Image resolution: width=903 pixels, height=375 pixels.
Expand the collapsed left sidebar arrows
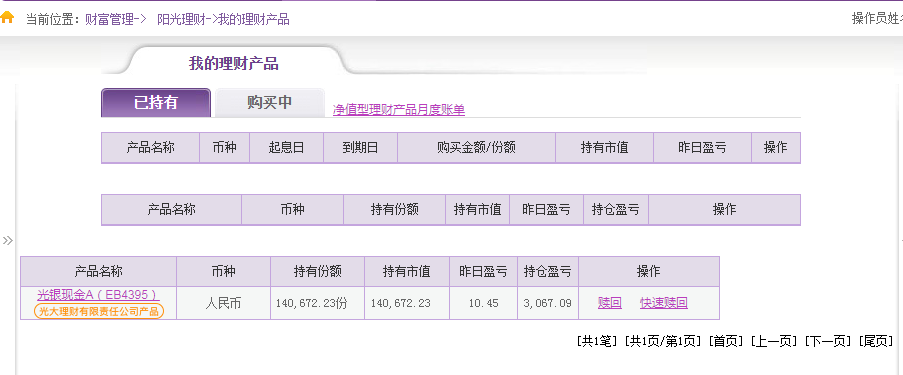coord(7,240)
